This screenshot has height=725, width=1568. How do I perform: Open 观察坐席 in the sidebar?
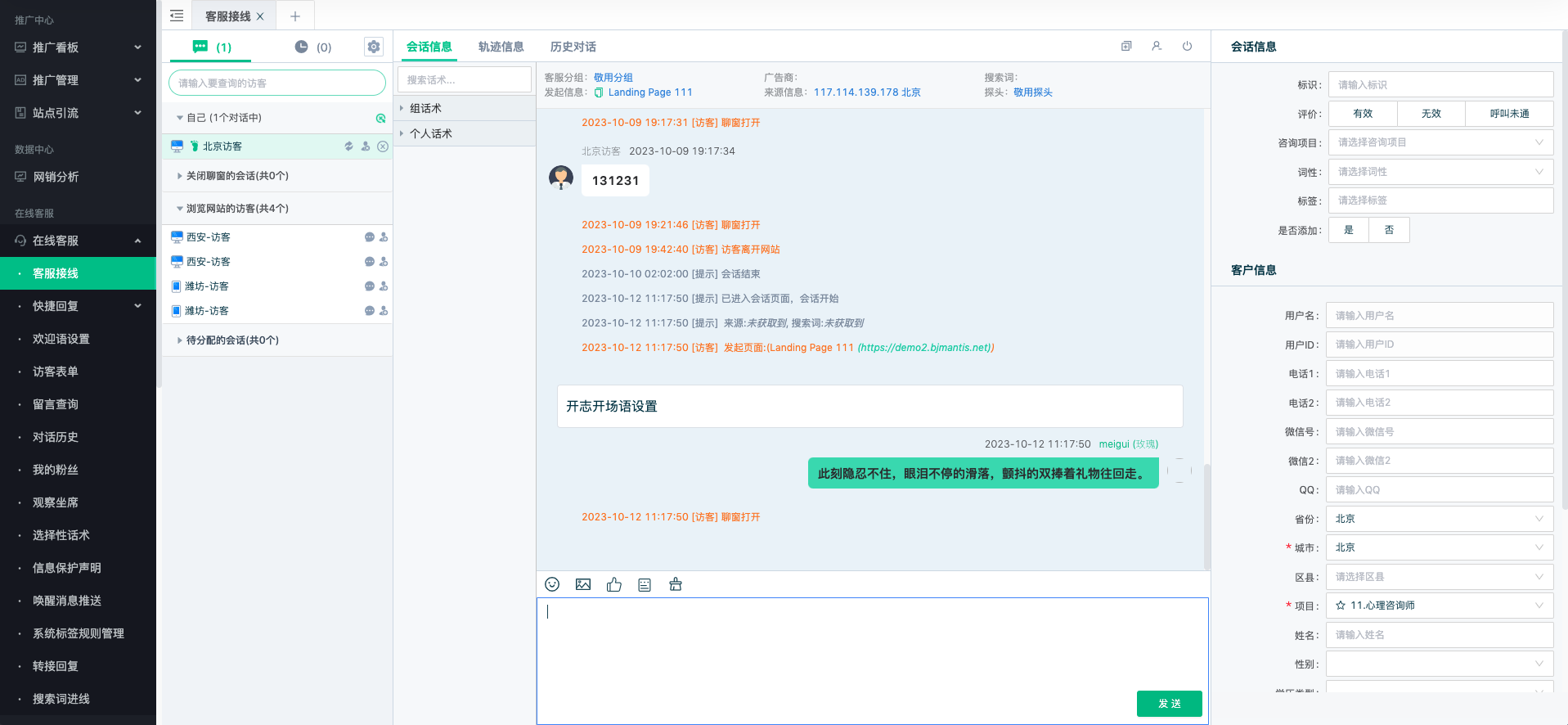[x=78, y=502]
